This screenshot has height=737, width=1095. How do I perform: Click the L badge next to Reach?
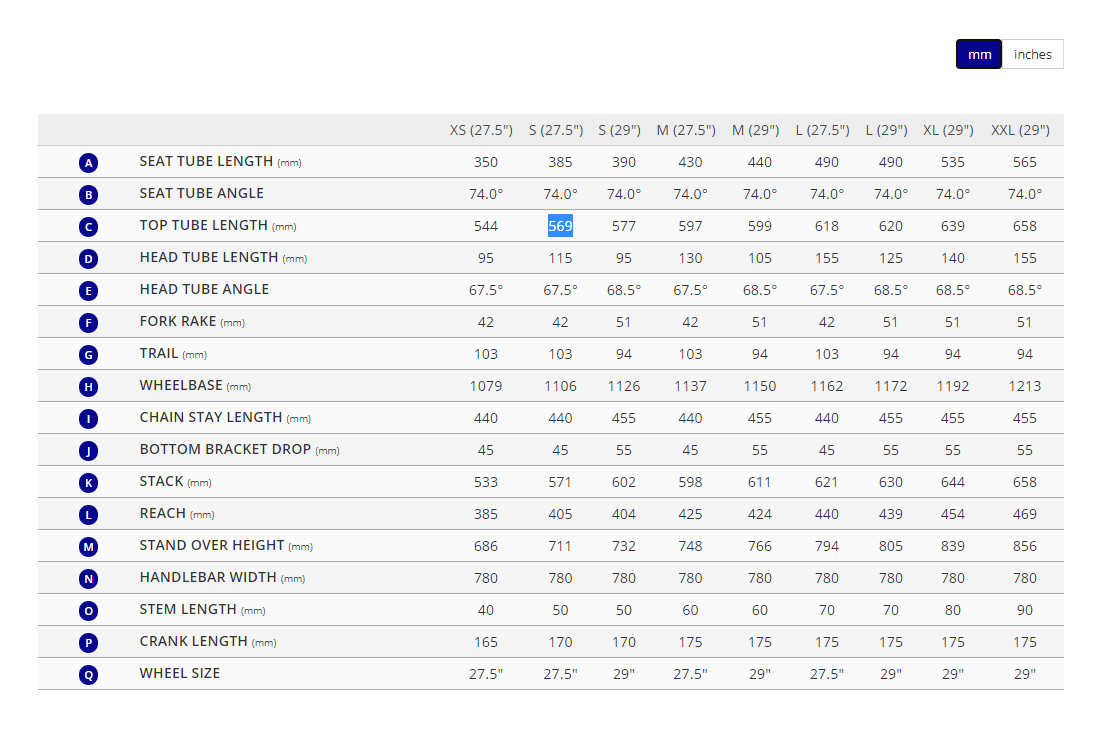click(x=89, y=515)
